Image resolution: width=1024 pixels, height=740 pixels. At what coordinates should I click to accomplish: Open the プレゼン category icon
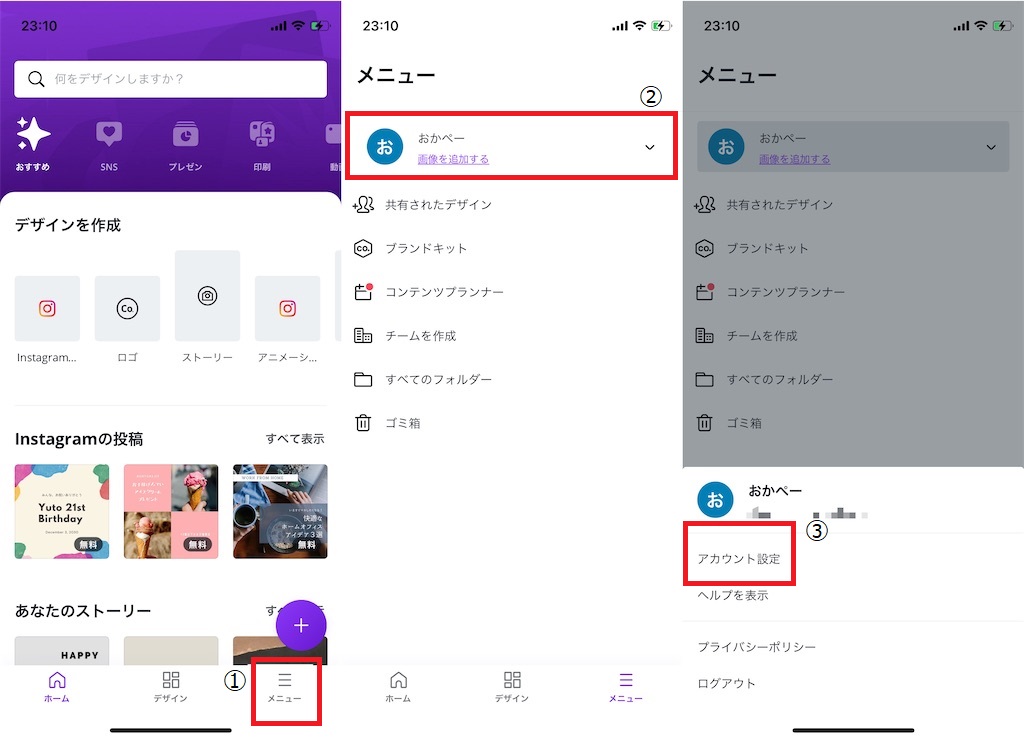tap(185, 134)
